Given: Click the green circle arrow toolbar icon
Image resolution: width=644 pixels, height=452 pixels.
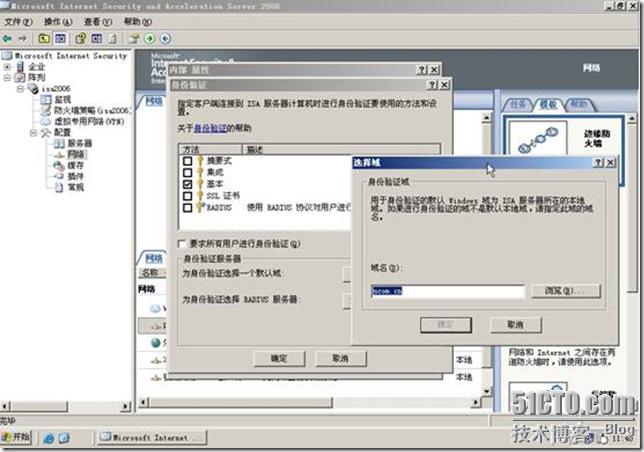Looking at the screenshot, I should (150, 39).
